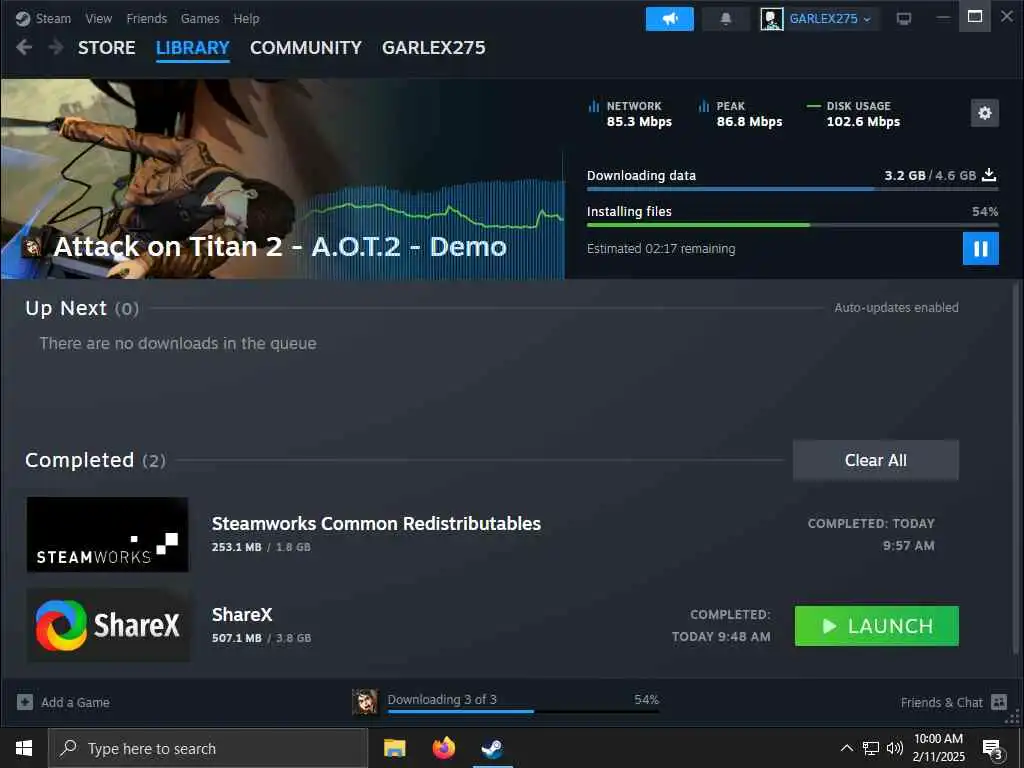This screenshot has height=768, width=1024.
Task: Click the DISK USAGE 102.6 Mbps stat
Action: pyautogui.click(x=854, y=114)
